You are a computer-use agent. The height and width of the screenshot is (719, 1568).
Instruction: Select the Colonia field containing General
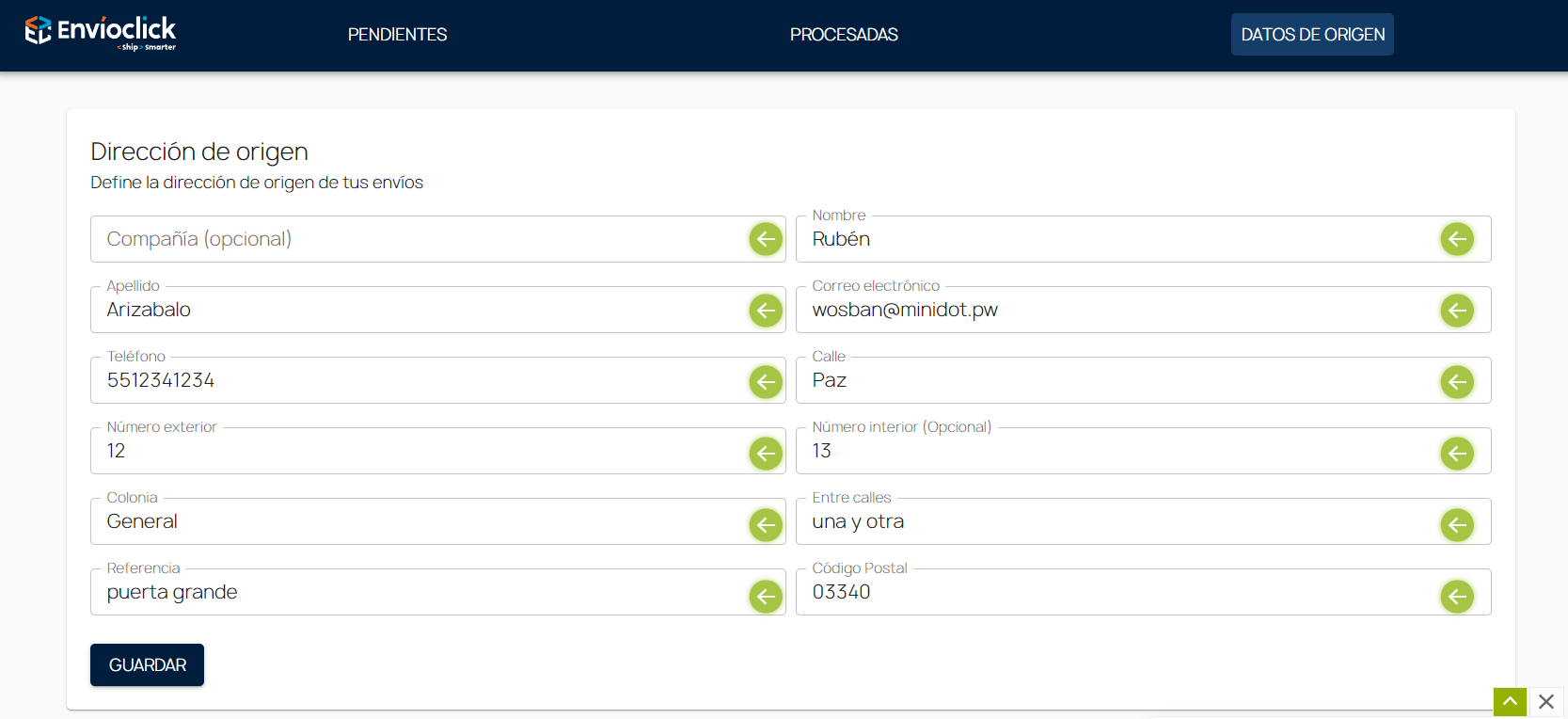pyautogui.click(x=414, y=522)
